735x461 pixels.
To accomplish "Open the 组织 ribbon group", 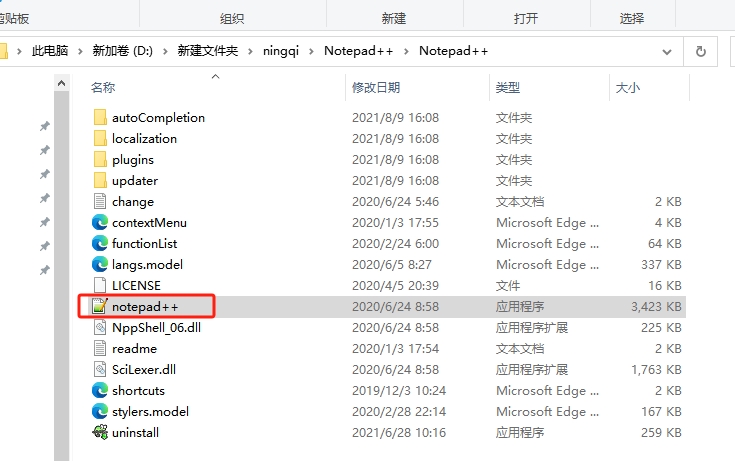I will [232, 19].
